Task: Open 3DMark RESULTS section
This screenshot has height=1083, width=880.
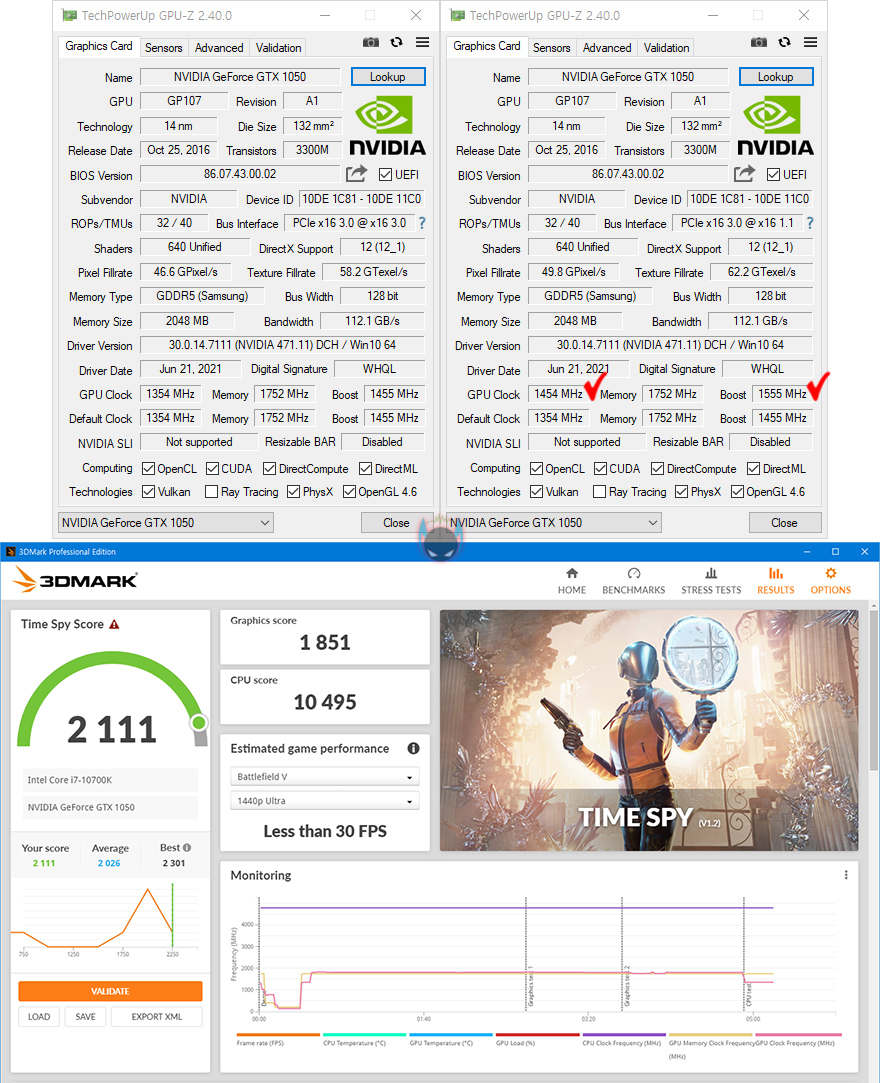Action: click(x=776, y=581)
